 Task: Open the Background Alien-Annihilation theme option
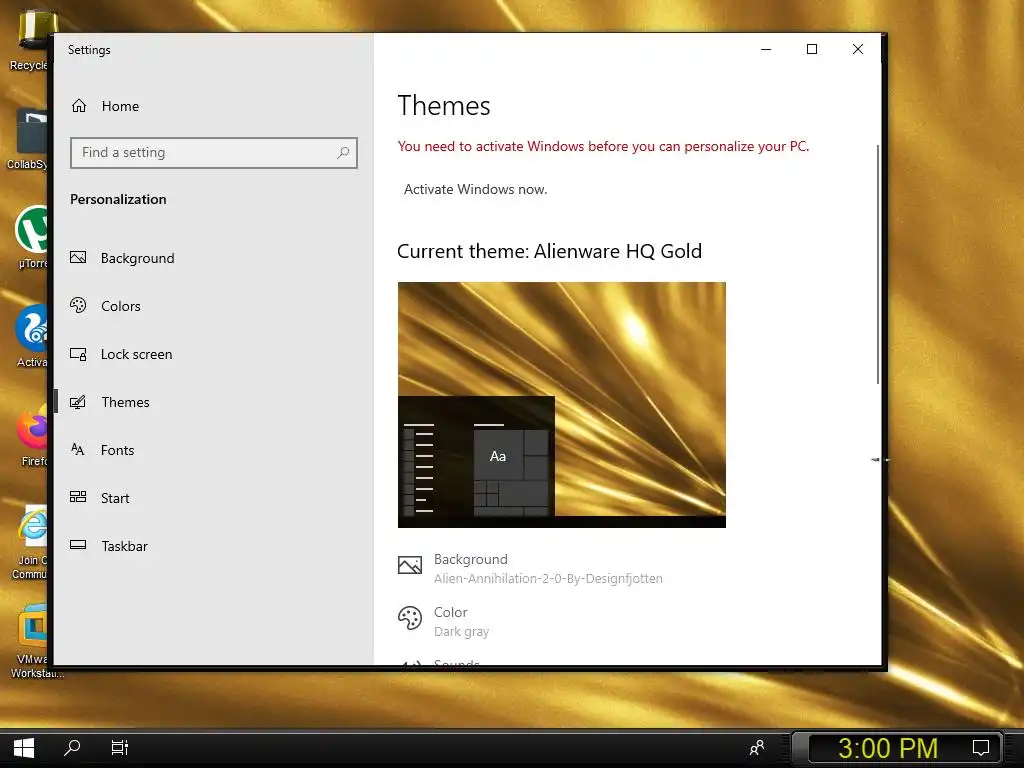pyautogui.click(x=530, y=568)
